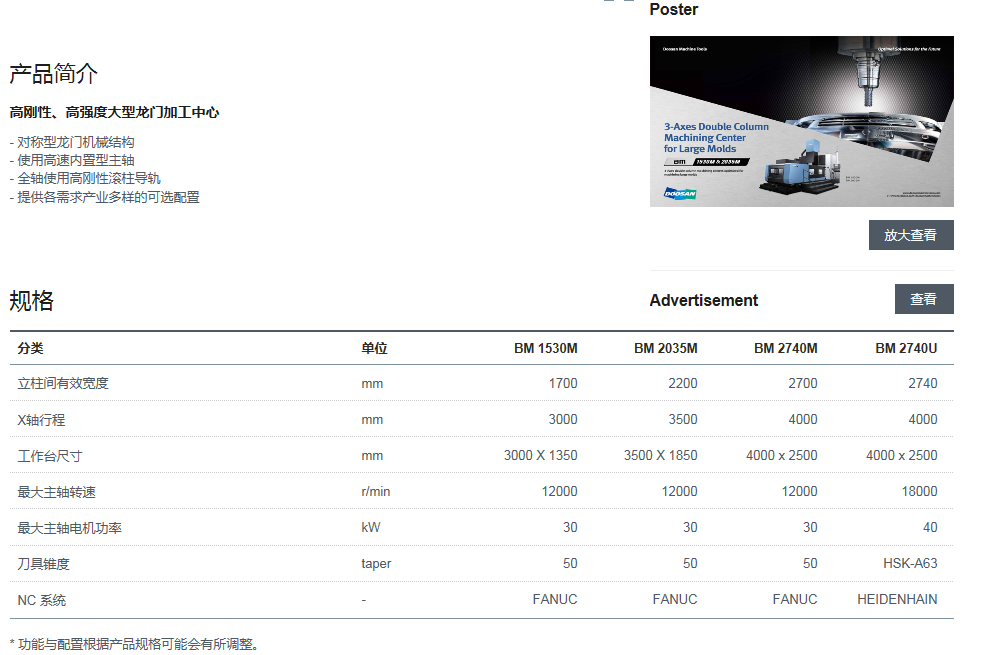
Task: Click the 单位 table header
Action: point(374,348)
